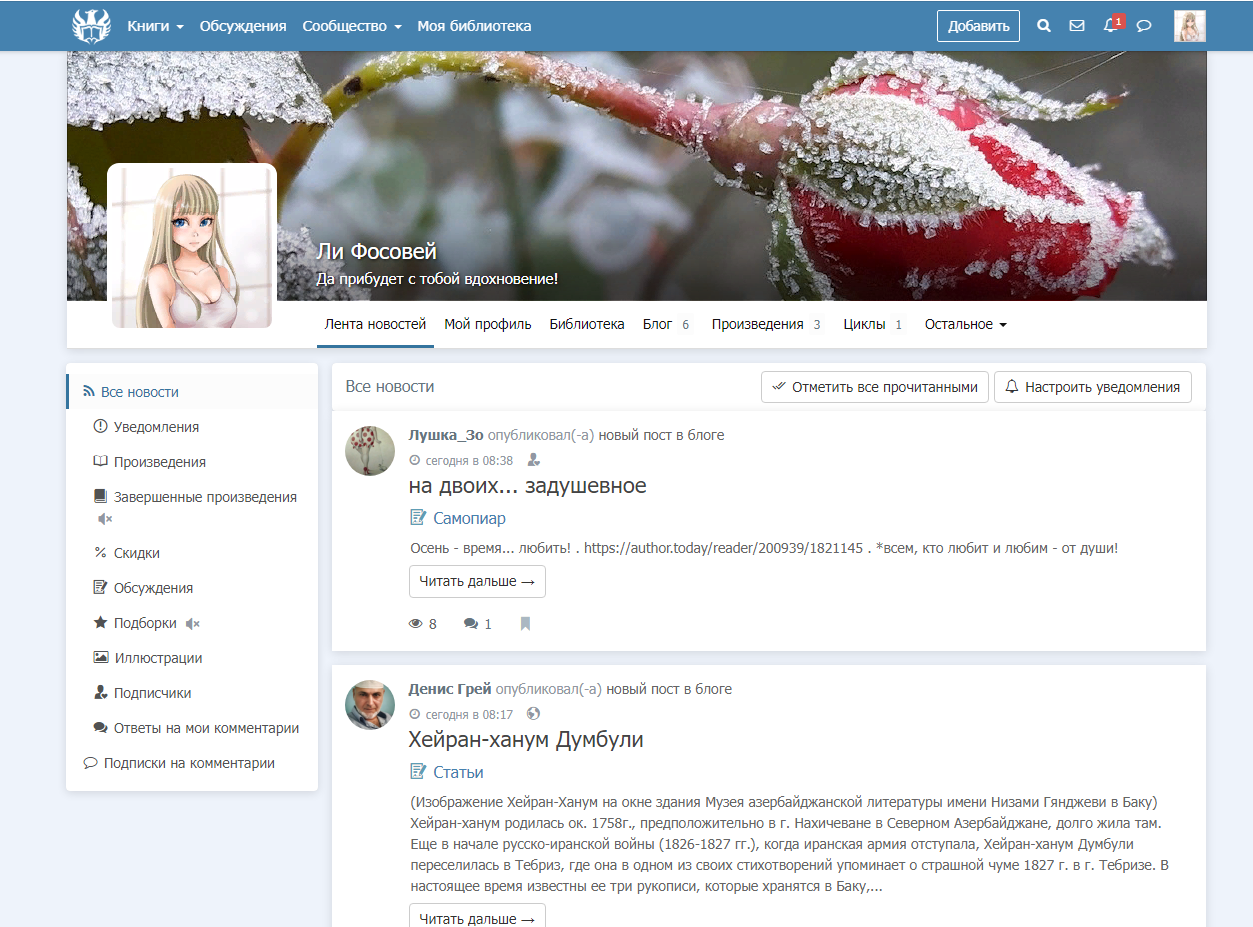
Task: Click Лушка_Зо's avatar thumbnail
Action: tap(370, 450)
